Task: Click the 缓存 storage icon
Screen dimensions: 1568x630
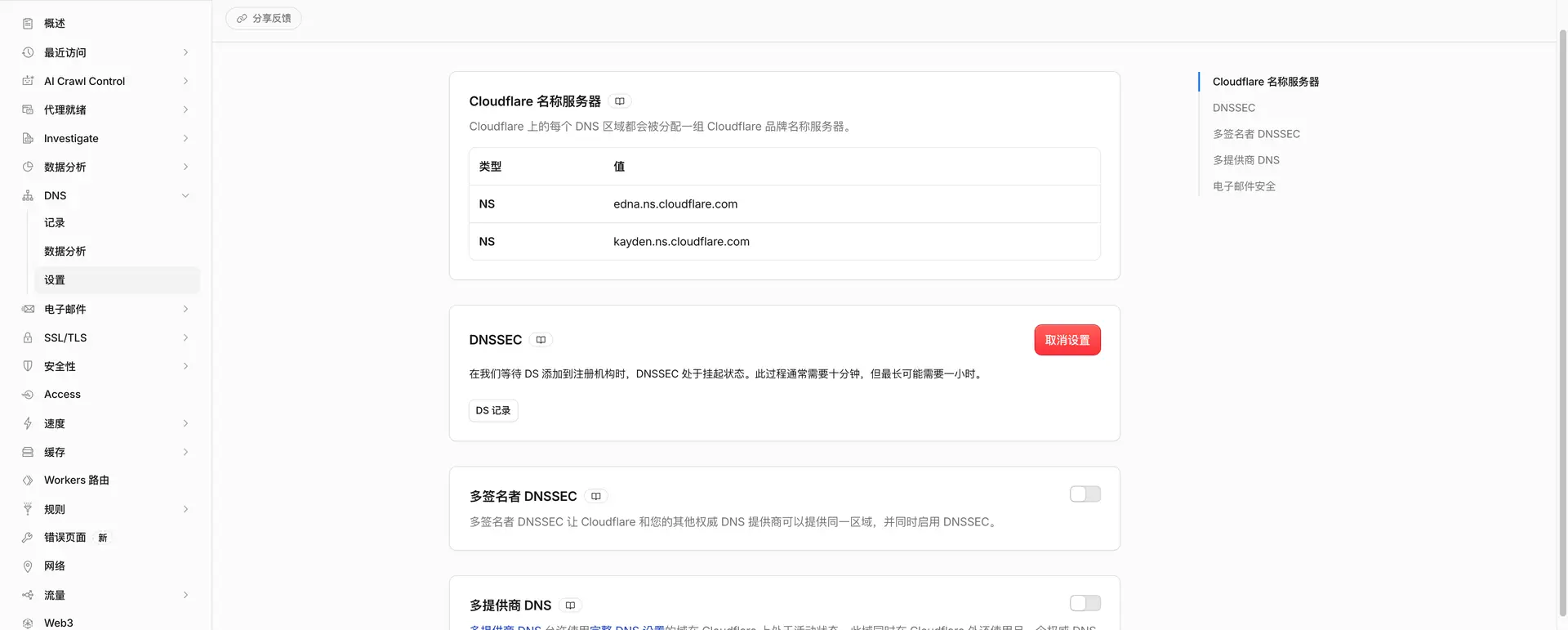Action: point(28,452)
